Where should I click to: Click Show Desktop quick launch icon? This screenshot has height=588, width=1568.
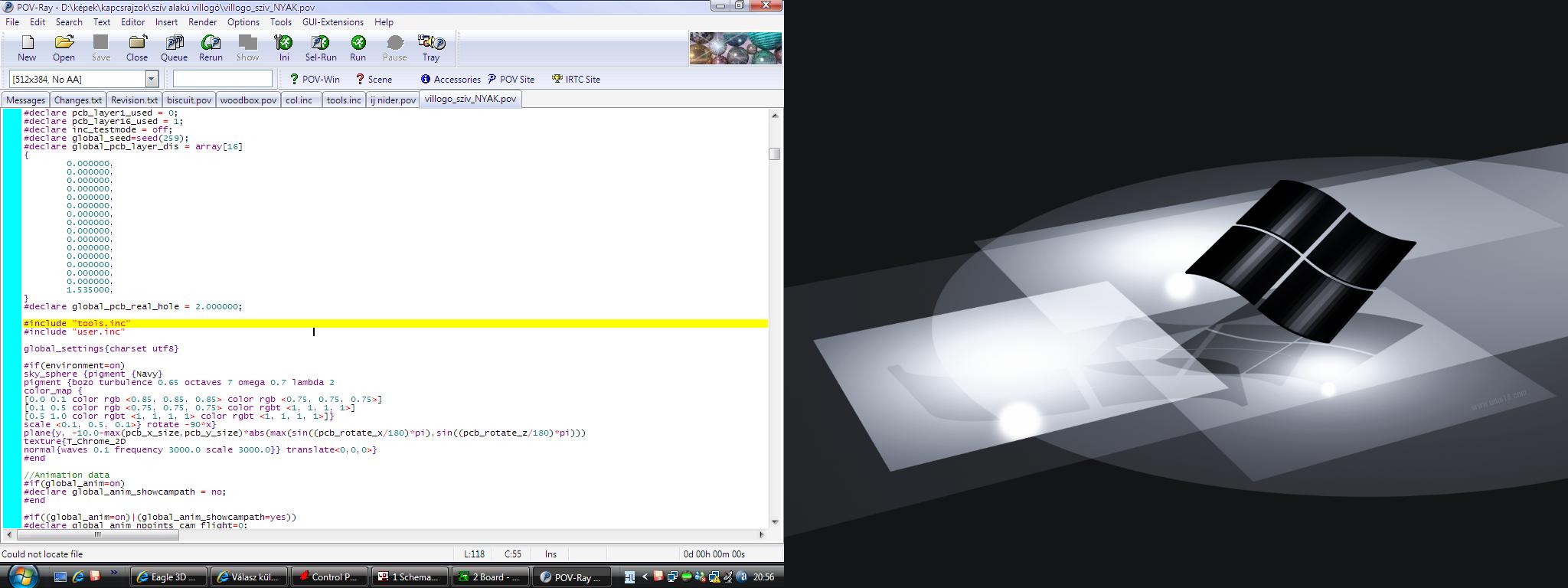click(60, 577)
